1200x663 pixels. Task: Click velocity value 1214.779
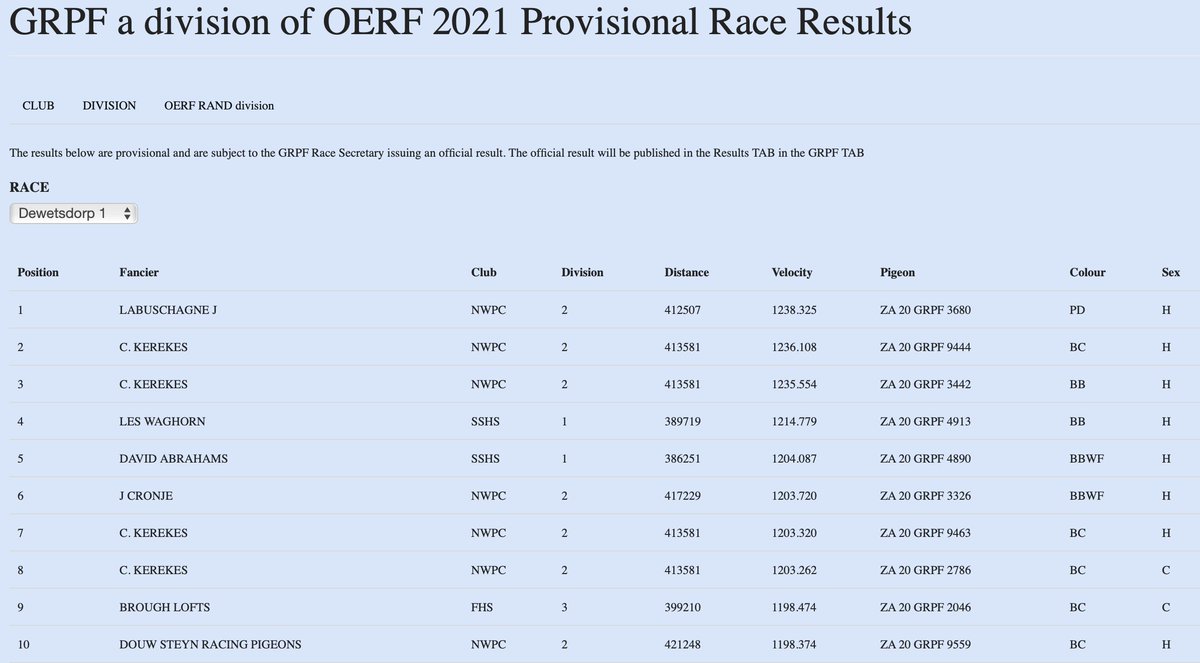tap(795, 422)
